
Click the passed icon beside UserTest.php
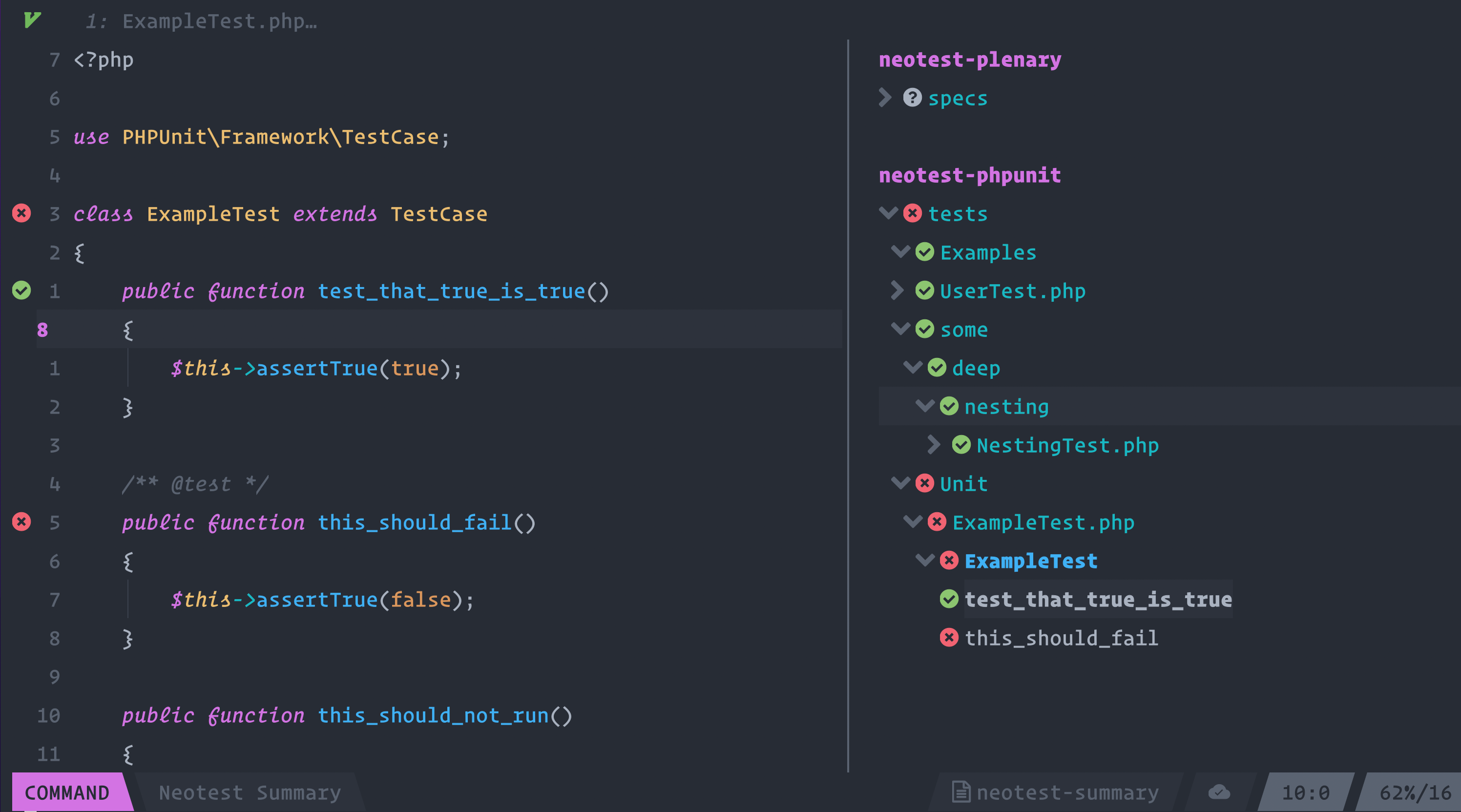[x=924, y=291]
